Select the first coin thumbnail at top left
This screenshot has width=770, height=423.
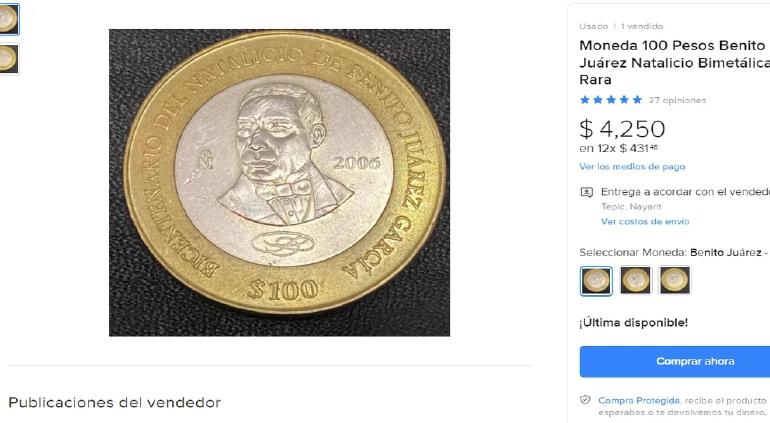point(8,19)
